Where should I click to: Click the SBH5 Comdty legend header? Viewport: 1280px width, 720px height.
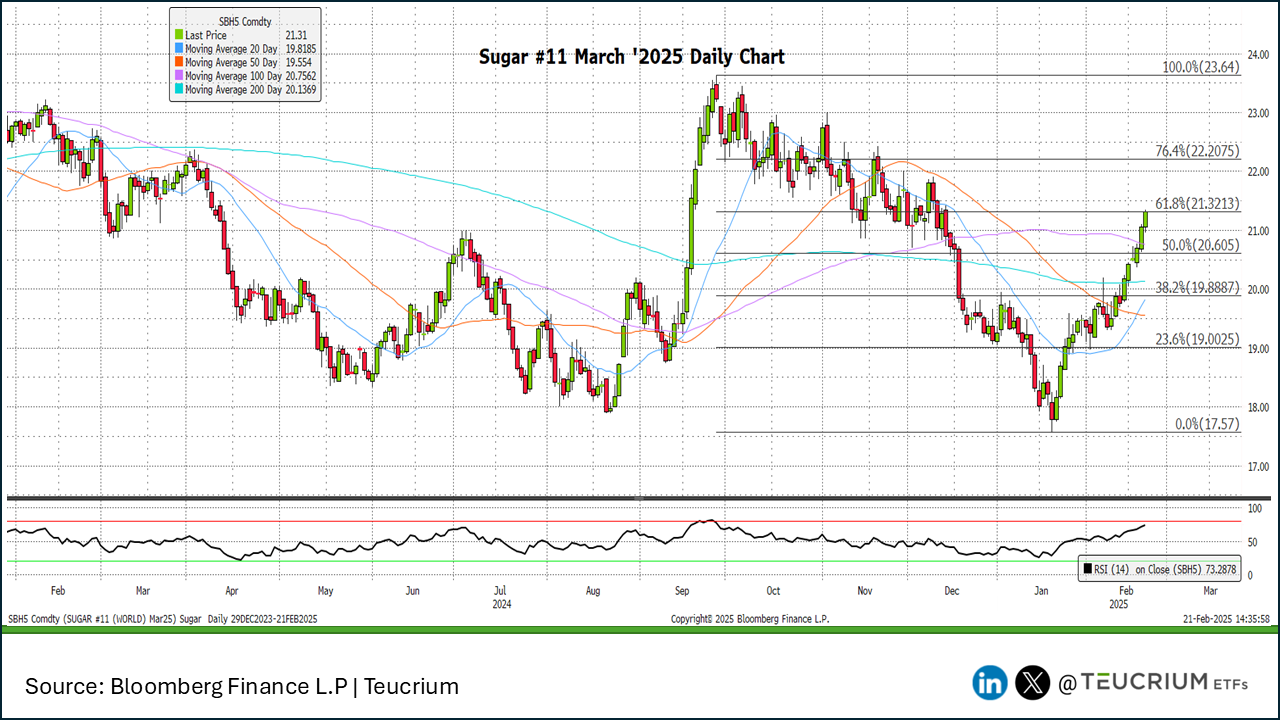tap(245, 20)
